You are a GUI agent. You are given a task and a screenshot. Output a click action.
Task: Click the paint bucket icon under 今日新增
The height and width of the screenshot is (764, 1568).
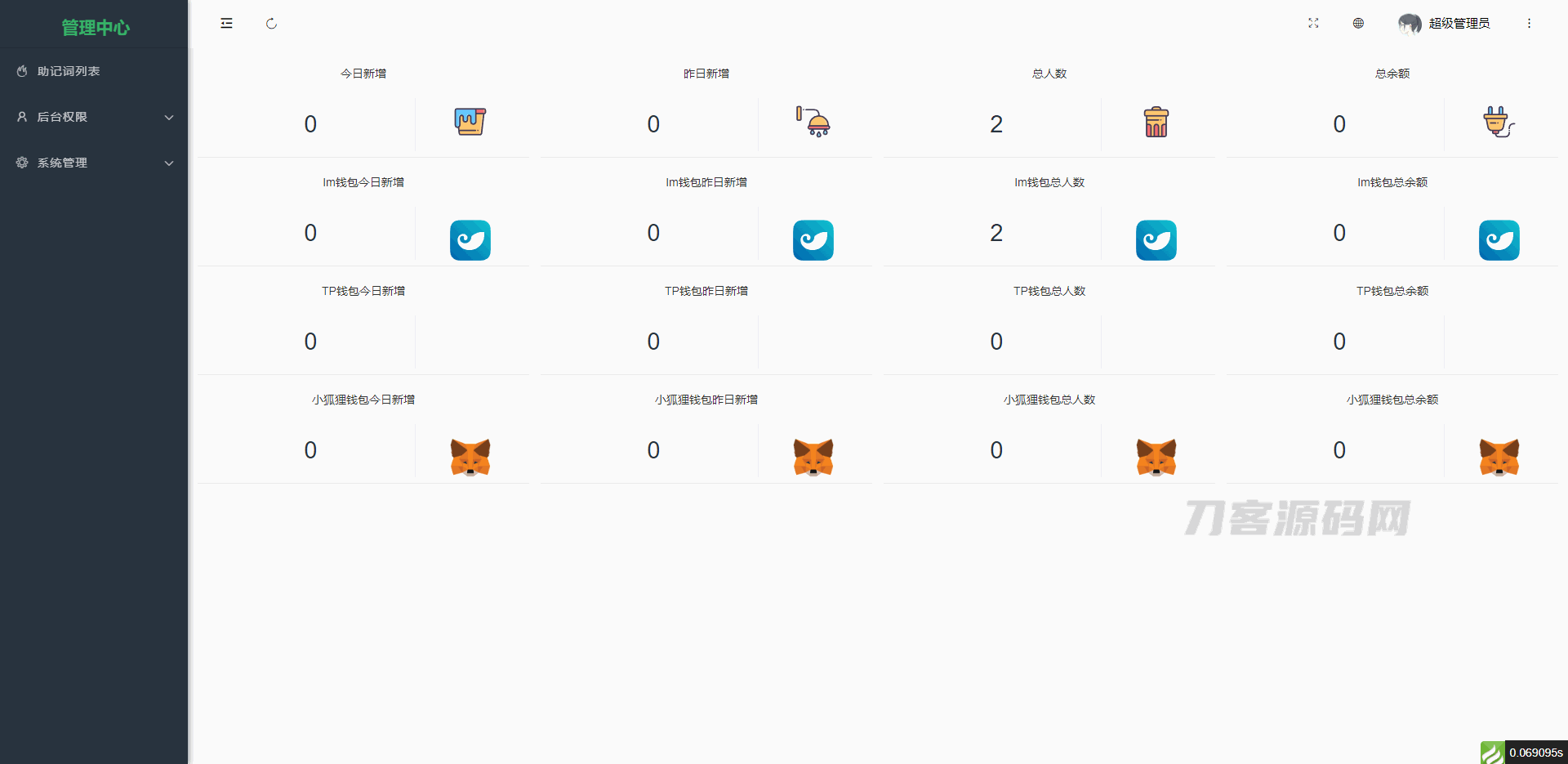coord(470,122)
